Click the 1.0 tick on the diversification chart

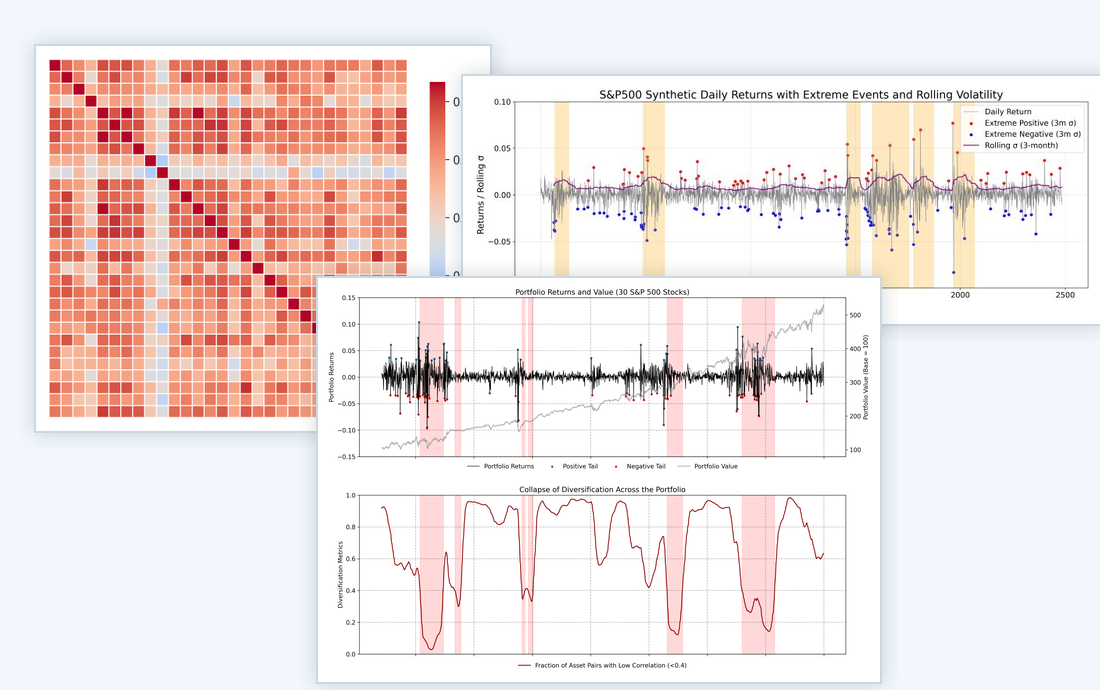350,496
